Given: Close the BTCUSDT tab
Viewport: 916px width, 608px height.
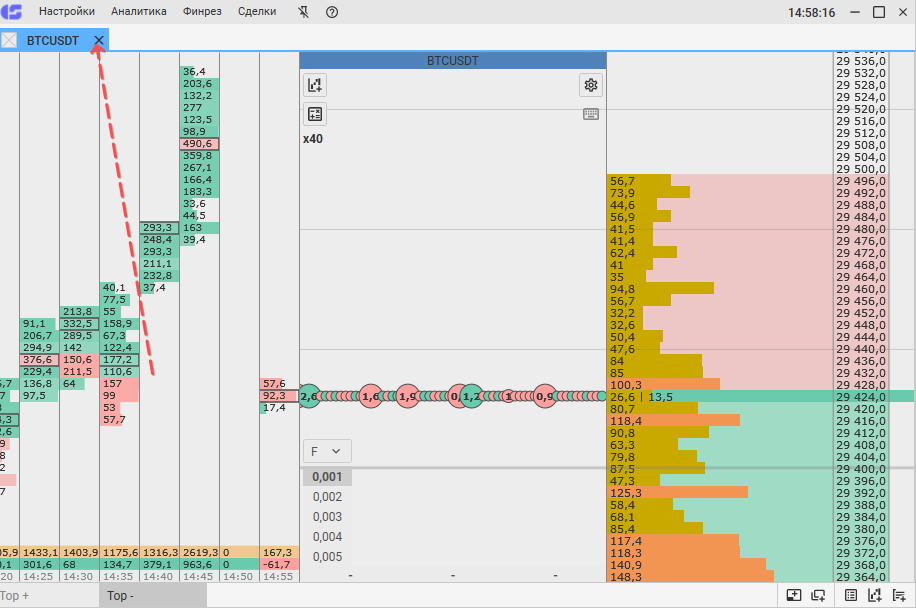Looking at the screenshot, I should (99, 40).
